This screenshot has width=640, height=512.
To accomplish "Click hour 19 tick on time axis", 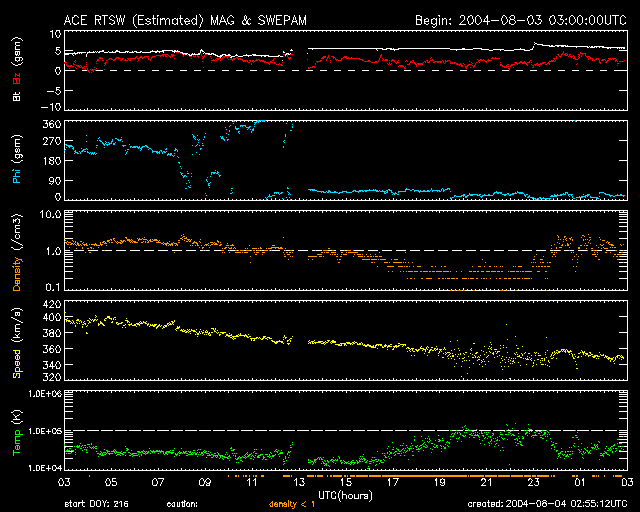I will coord(438,482).
